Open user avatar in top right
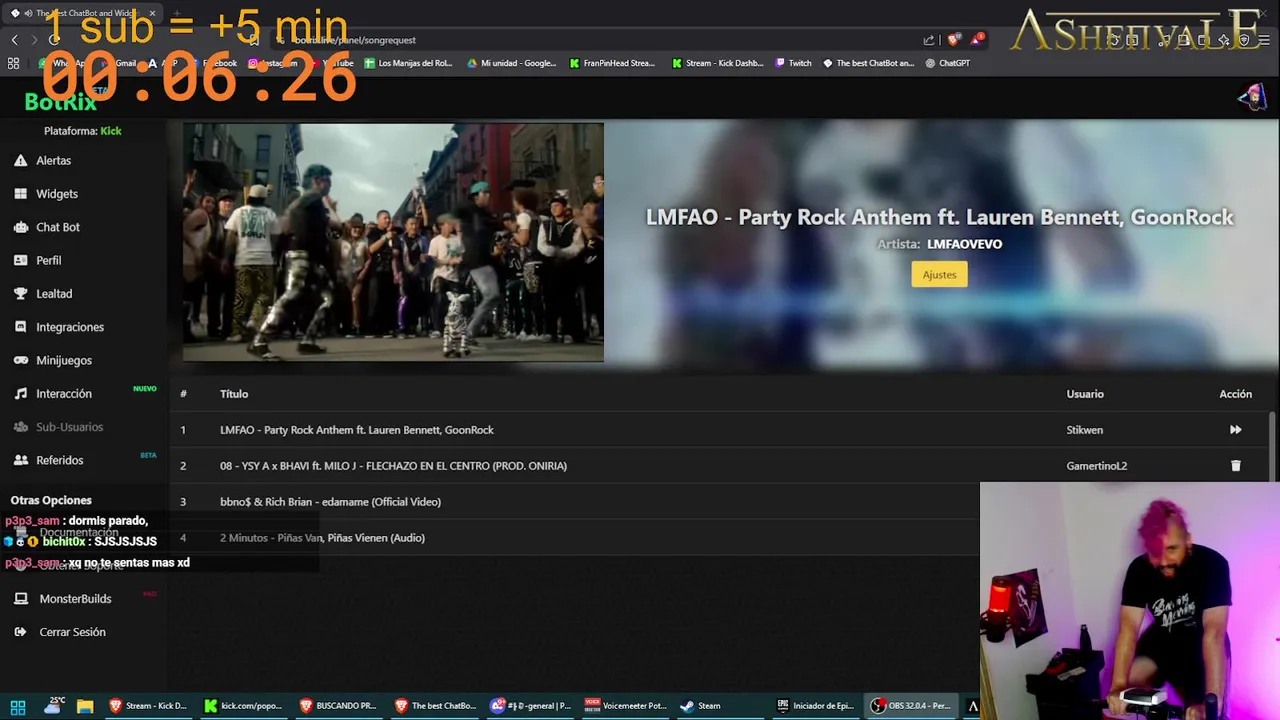 click(x=1251, y=97)
